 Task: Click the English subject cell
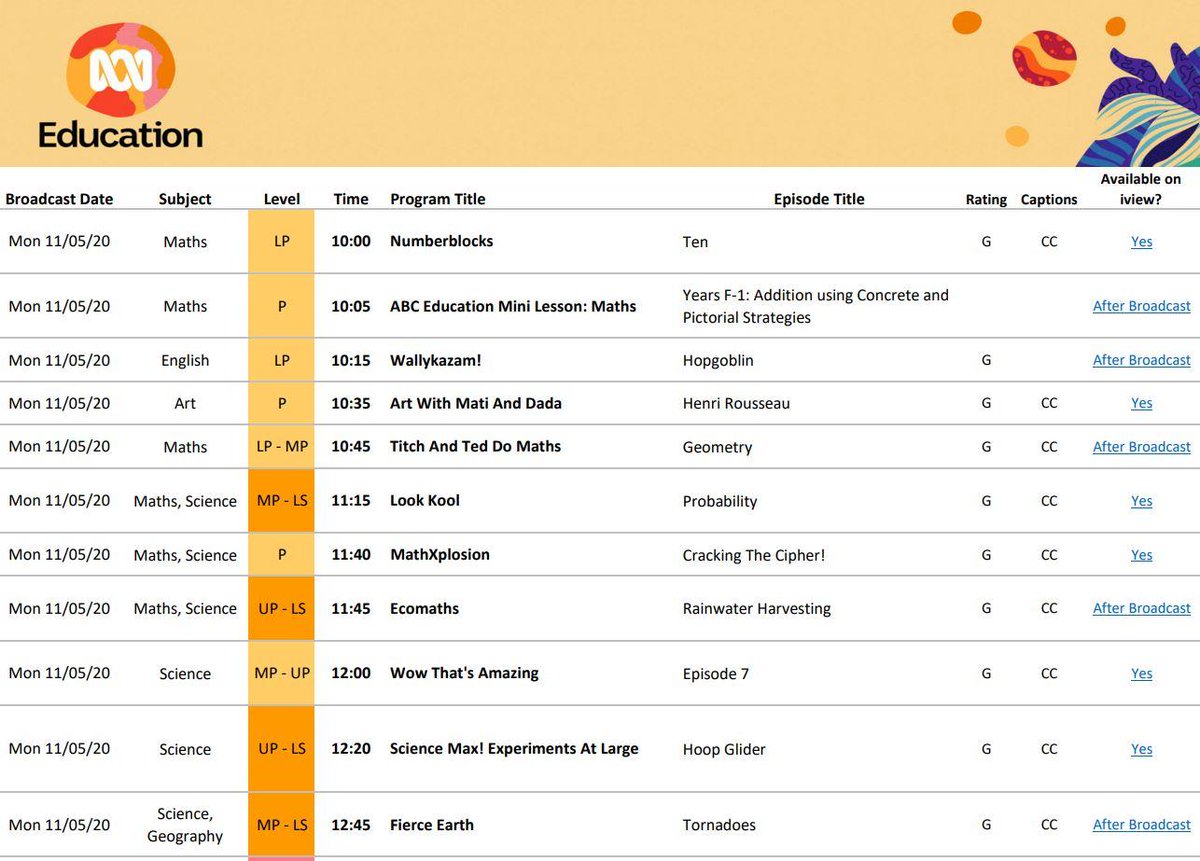point(185,360)
